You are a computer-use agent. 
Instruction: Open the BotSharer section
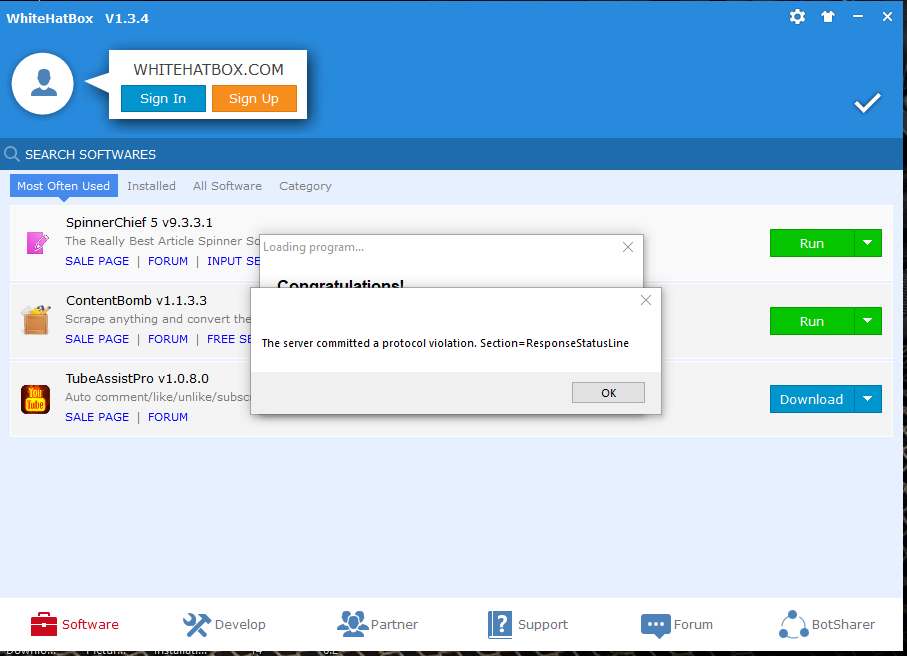click(x=827, y=624)
